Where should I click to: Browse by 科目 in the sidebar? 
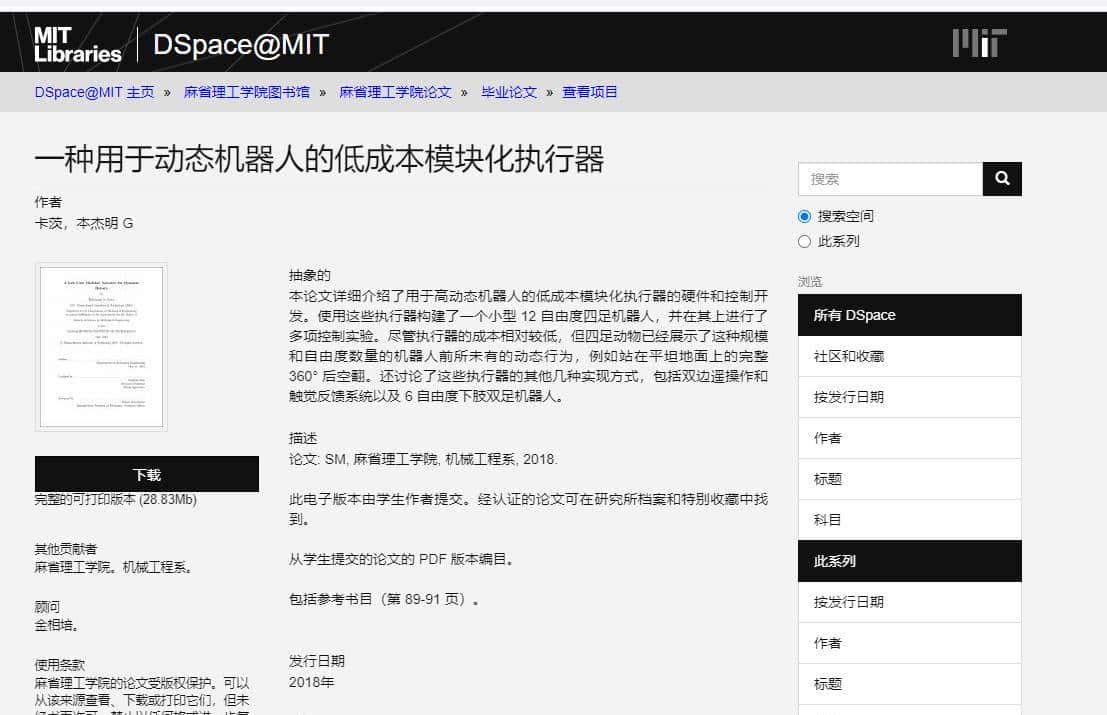[826, 519]
